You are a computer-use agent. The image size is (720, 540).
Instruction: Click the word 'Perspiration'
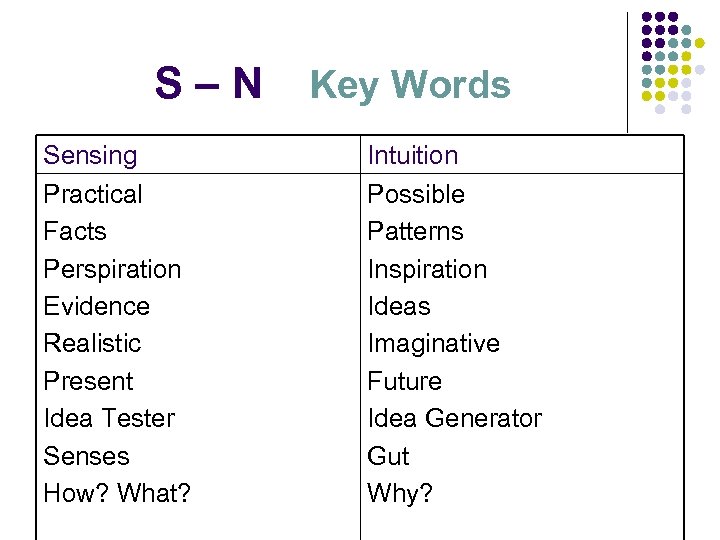click(x=112, y=269)
